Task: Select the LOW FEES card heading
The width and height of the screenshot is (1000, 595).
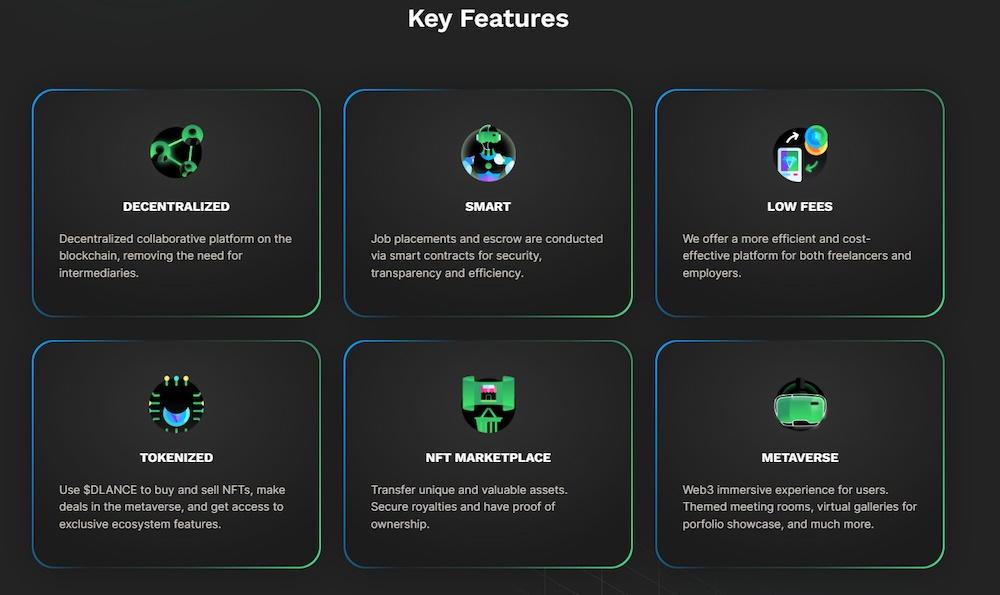Action: [800, 207]
